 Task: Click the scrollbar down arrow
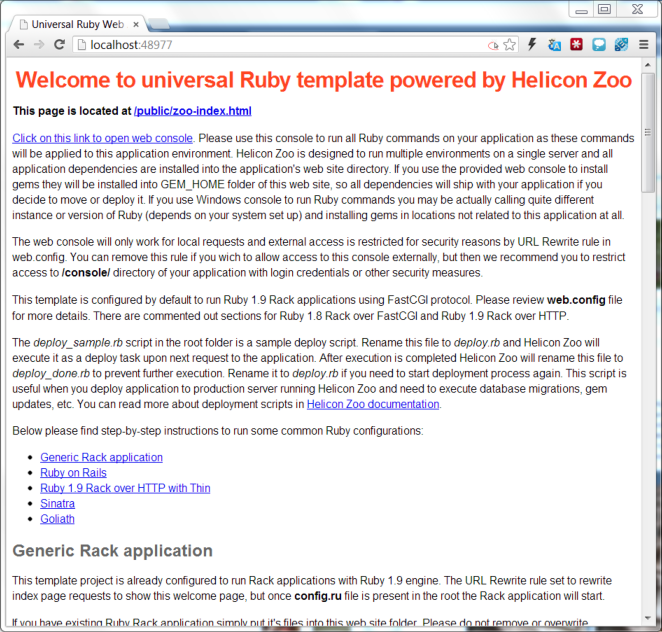pyautogui.click(x=649, y=617)
